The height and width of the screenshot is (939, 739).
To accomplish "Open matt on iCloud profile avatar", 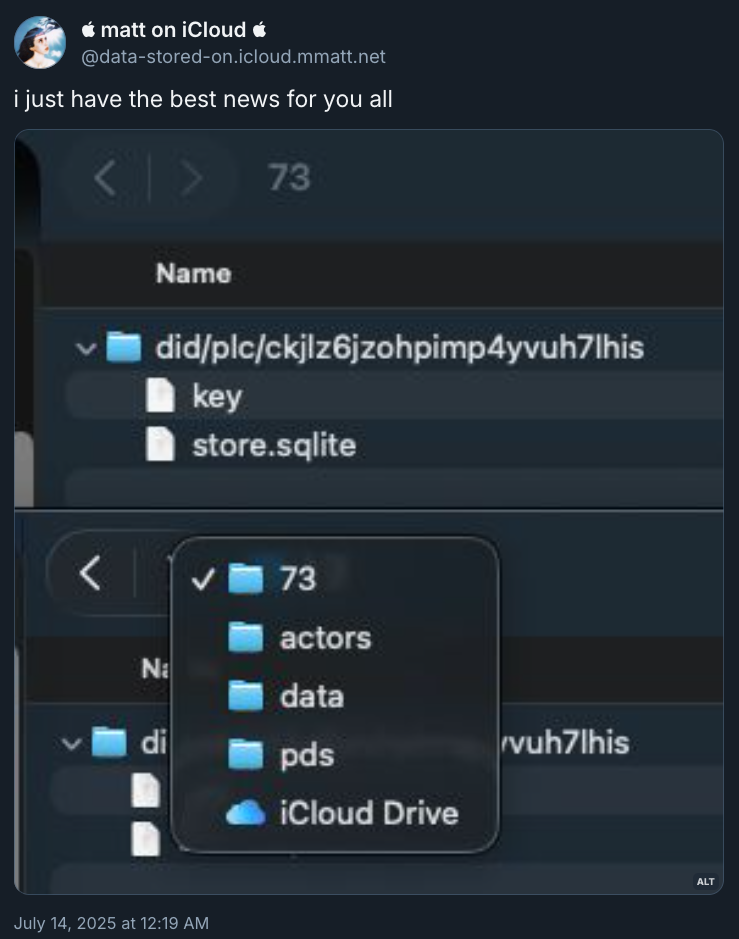I will [40, 43].
